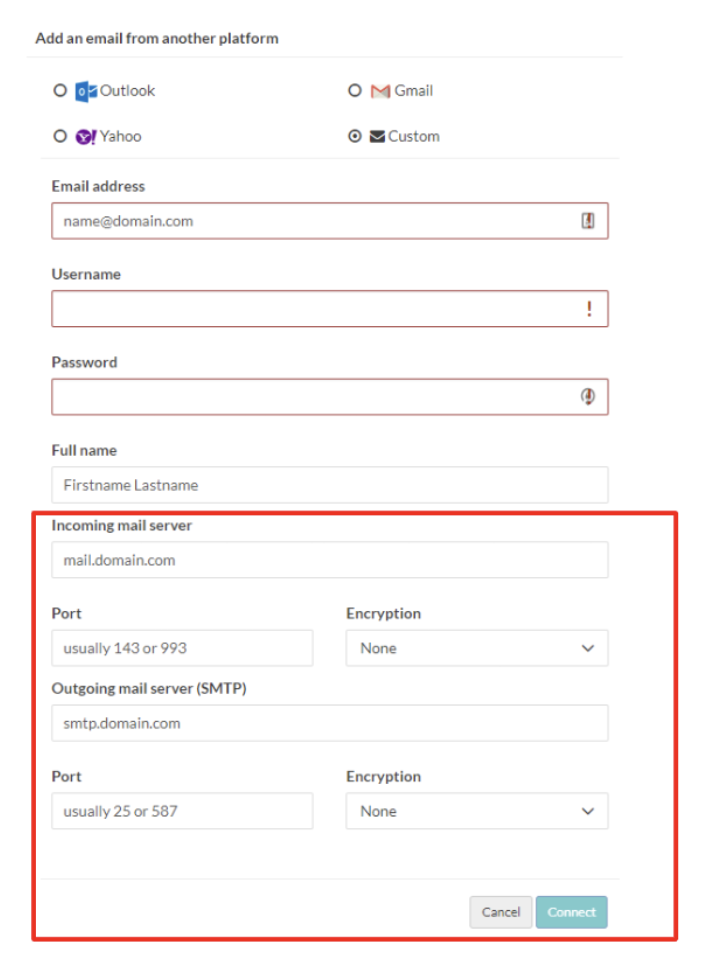Viewport: 710px width, 956px height.
Task: Click the alert icon inside Password field
Action: (x=588, y=396)
